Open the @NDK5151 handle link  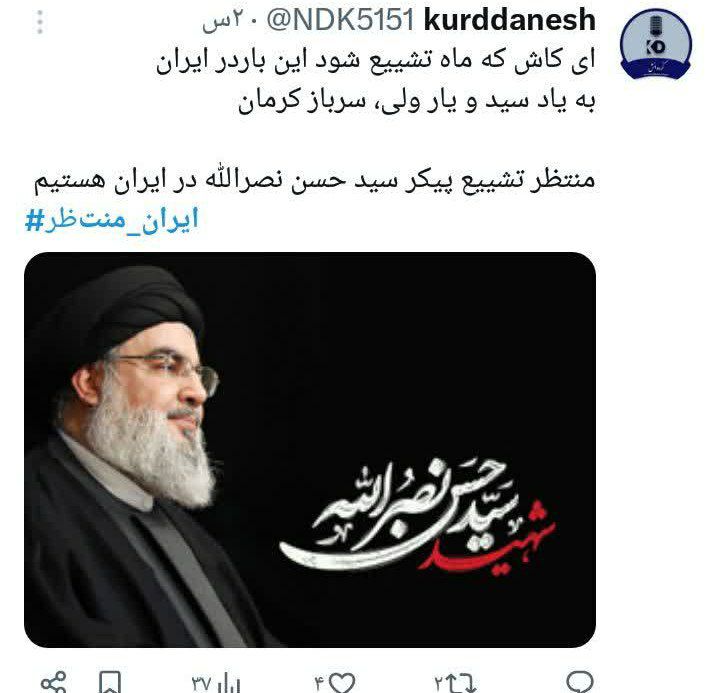[x=340, y=21]
